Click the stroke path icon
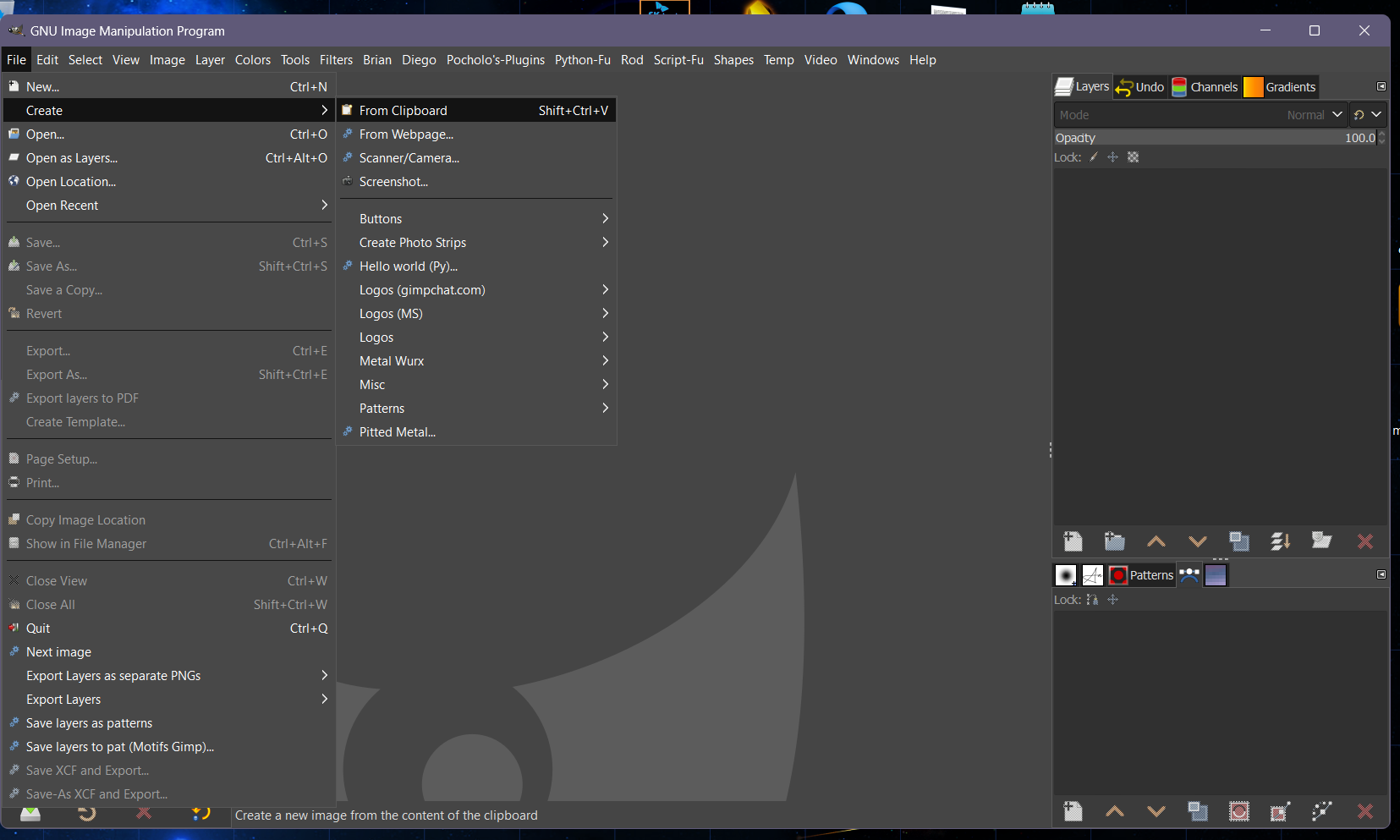Viewport: 1400px width, 840px height. pos(1322,812)
